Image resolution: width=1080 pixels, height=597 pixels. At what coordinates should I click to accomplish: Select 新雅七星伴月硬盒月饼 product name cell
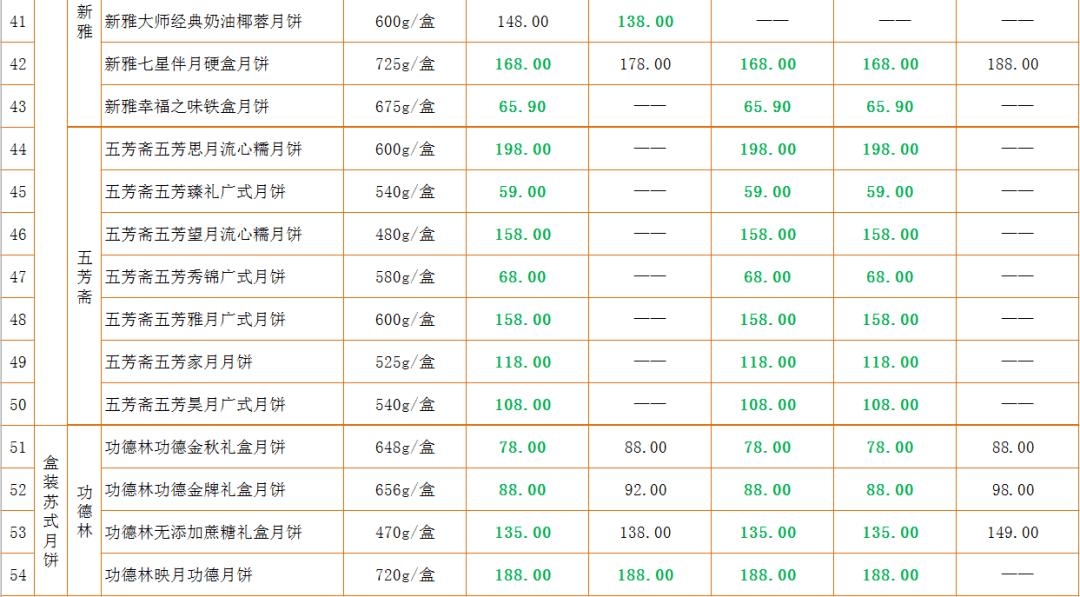[187, 64]
